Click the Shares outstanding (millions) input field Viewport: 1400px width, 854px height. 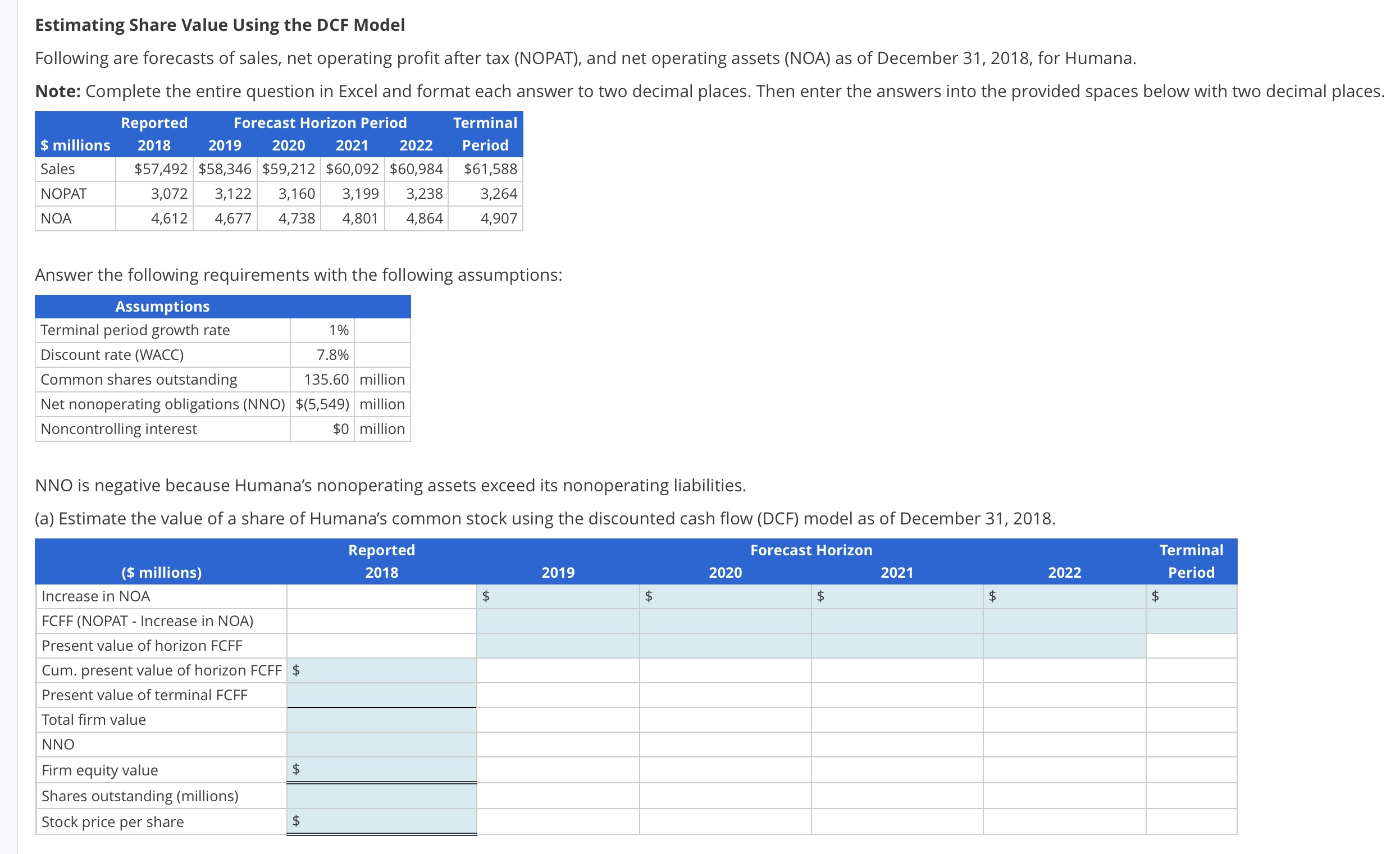coord(382,796)
